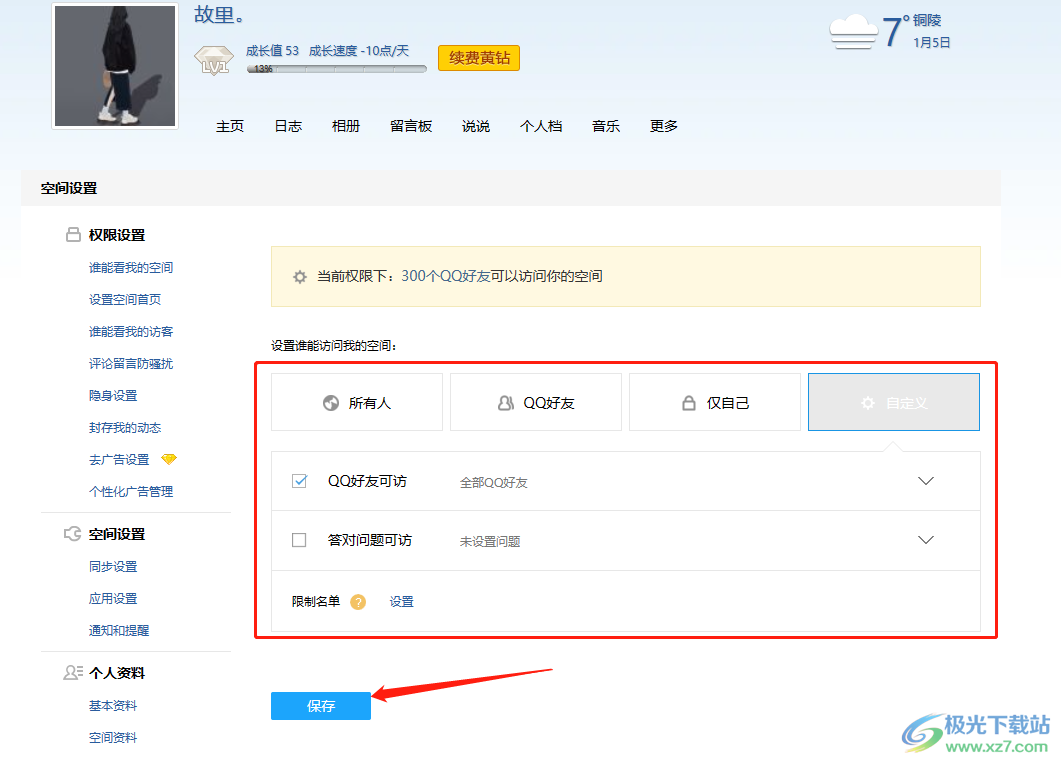Image resolution: width=1061 pixels, height=763 pixels.
Task: Click the 成长值 53 text
Action: [272, 51]
